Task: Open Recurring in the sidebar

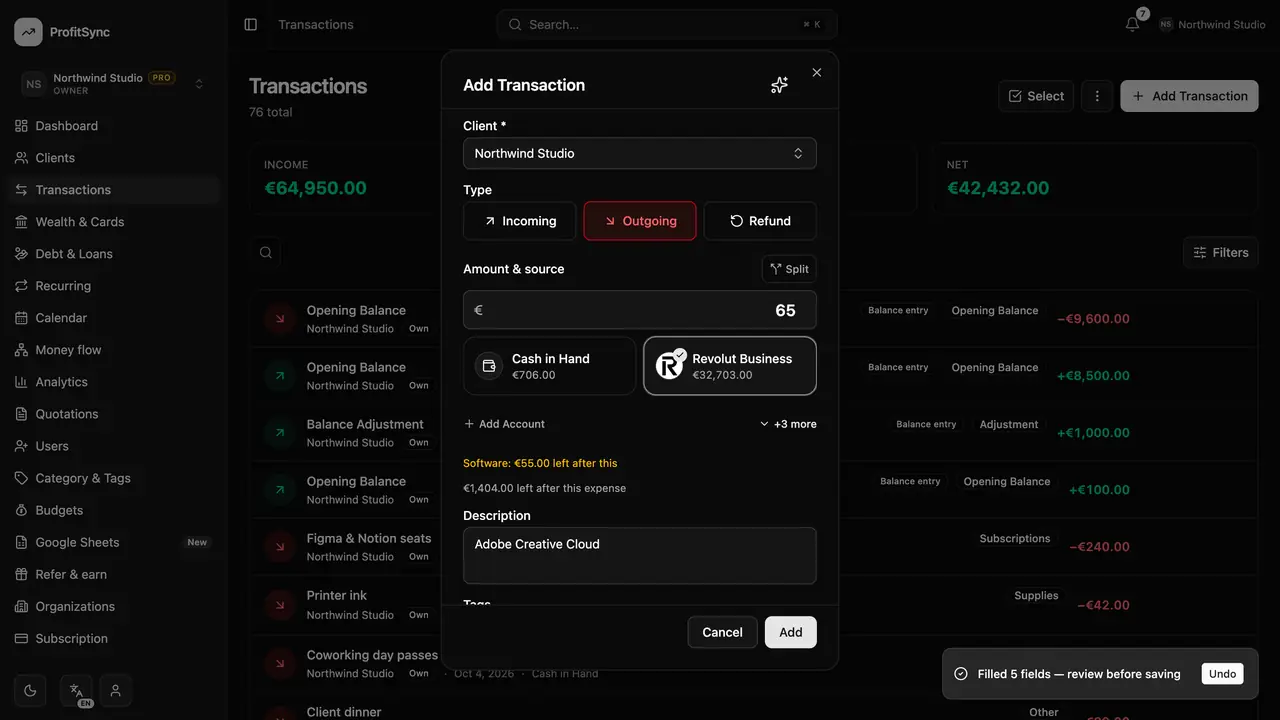Action: pos(112,286)
